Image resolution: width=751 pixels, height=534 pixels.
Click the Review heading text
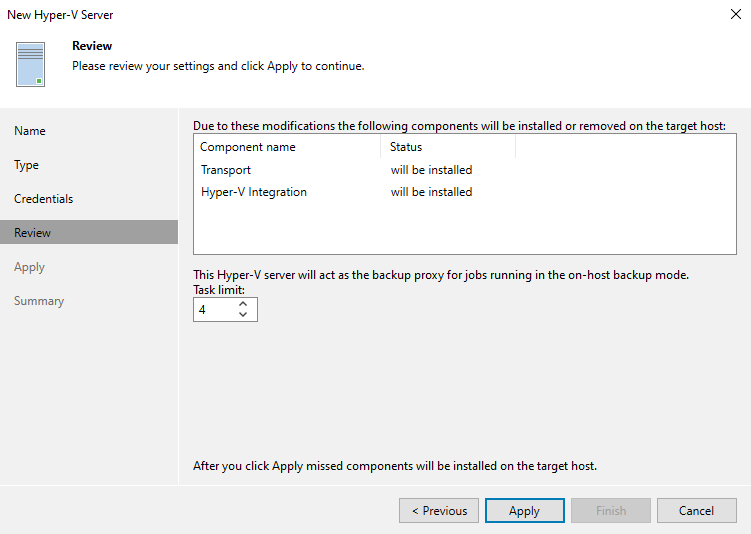[x=92, y=46]
